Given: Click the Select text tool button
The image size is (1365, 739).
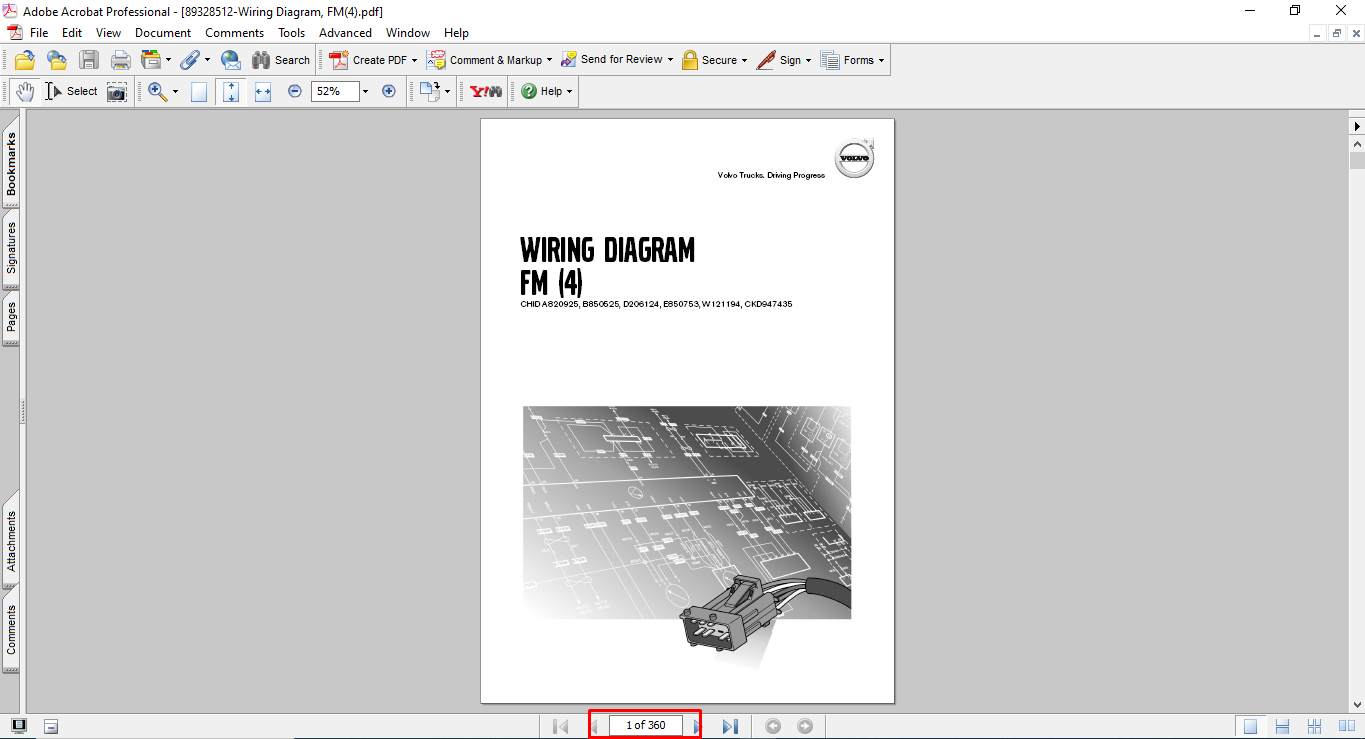Looking at the screenshot, I should (71, 91).
